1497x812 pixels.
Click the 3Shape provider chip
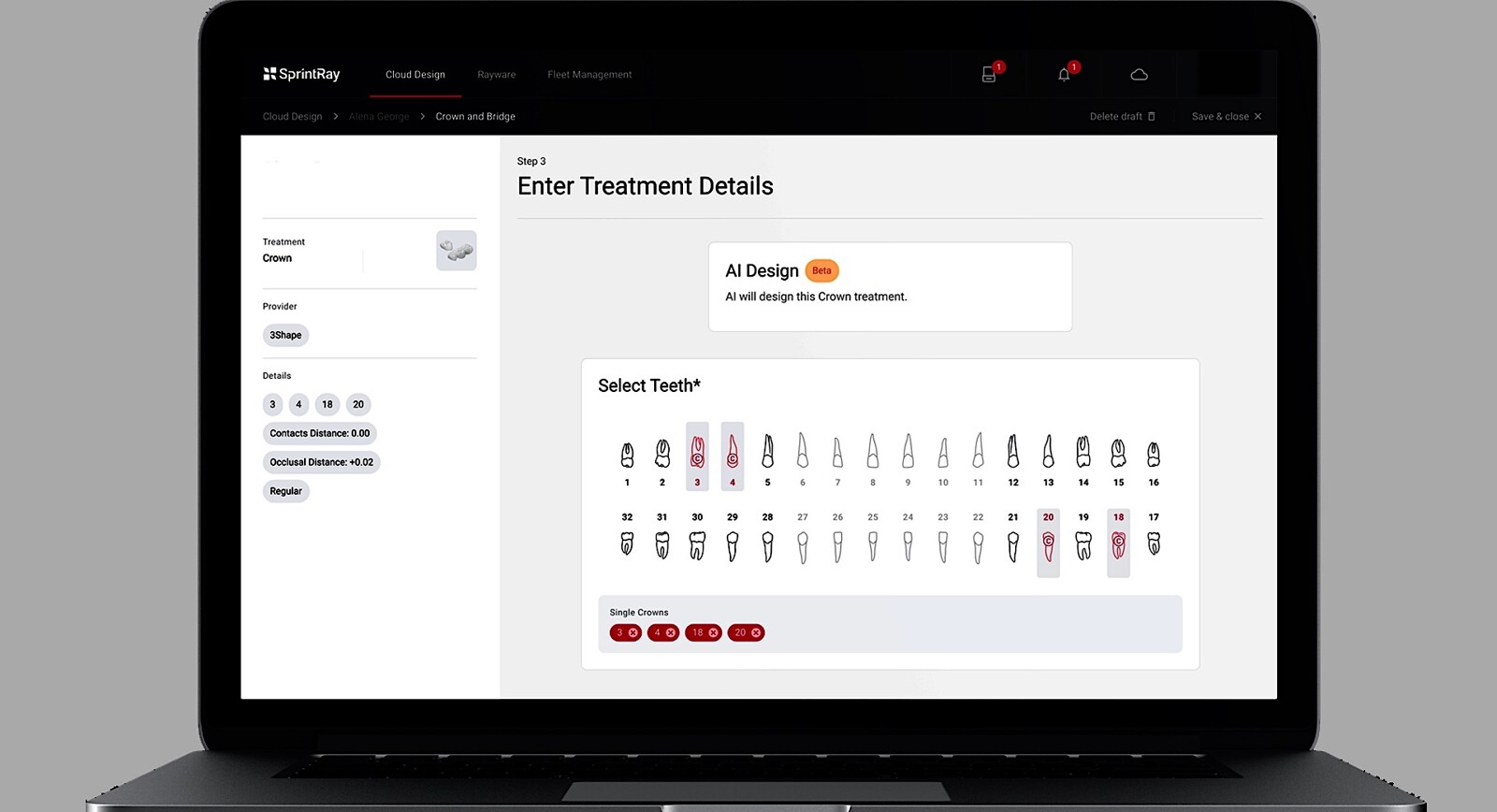(285, 335)
